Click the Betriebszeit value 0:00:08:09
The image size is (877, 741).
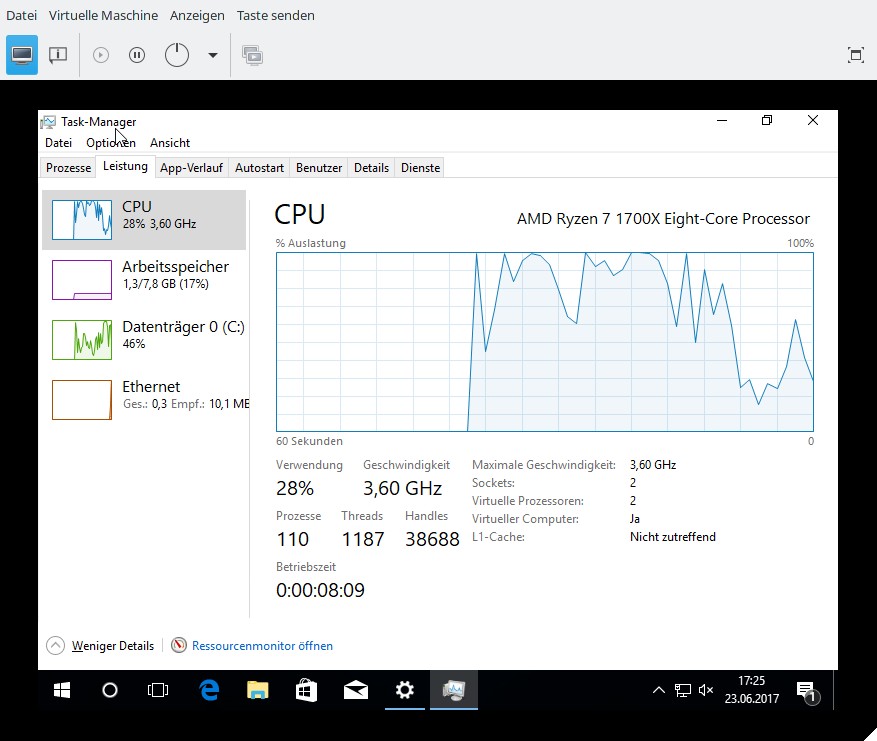pos(320,590)
